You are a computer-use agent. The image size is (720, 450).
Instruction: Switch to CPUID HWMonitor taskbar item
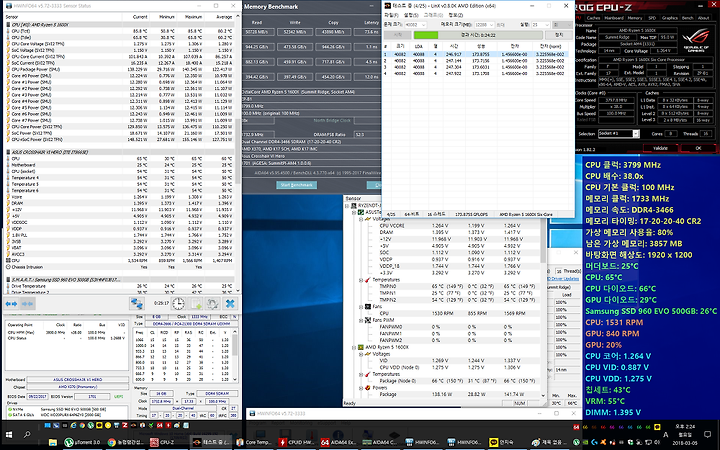(295, 442)
